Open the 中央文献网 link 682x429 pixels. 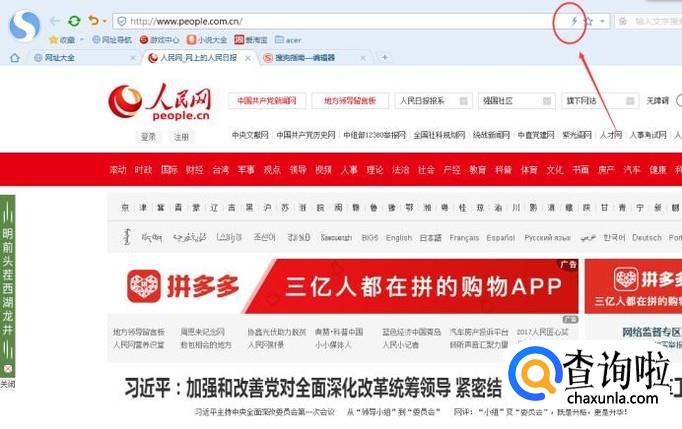click(250, 135)
